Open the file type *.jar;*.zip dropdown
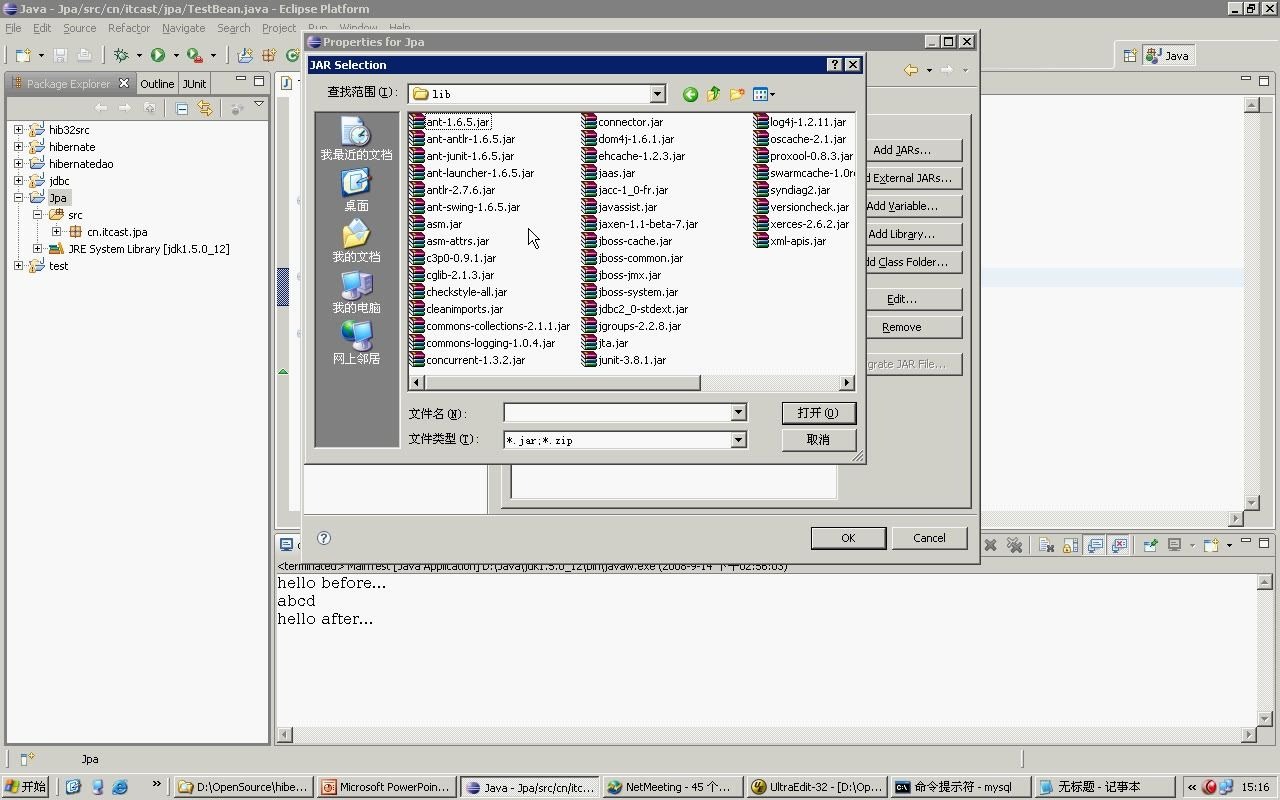This screenshot has height=800, width=1280. pyautogui.click(x=738, y=440)
